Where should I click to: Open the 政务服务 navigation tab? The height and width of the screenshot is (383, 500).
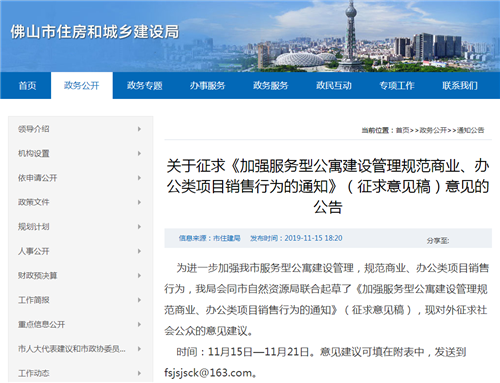[270, 86]
